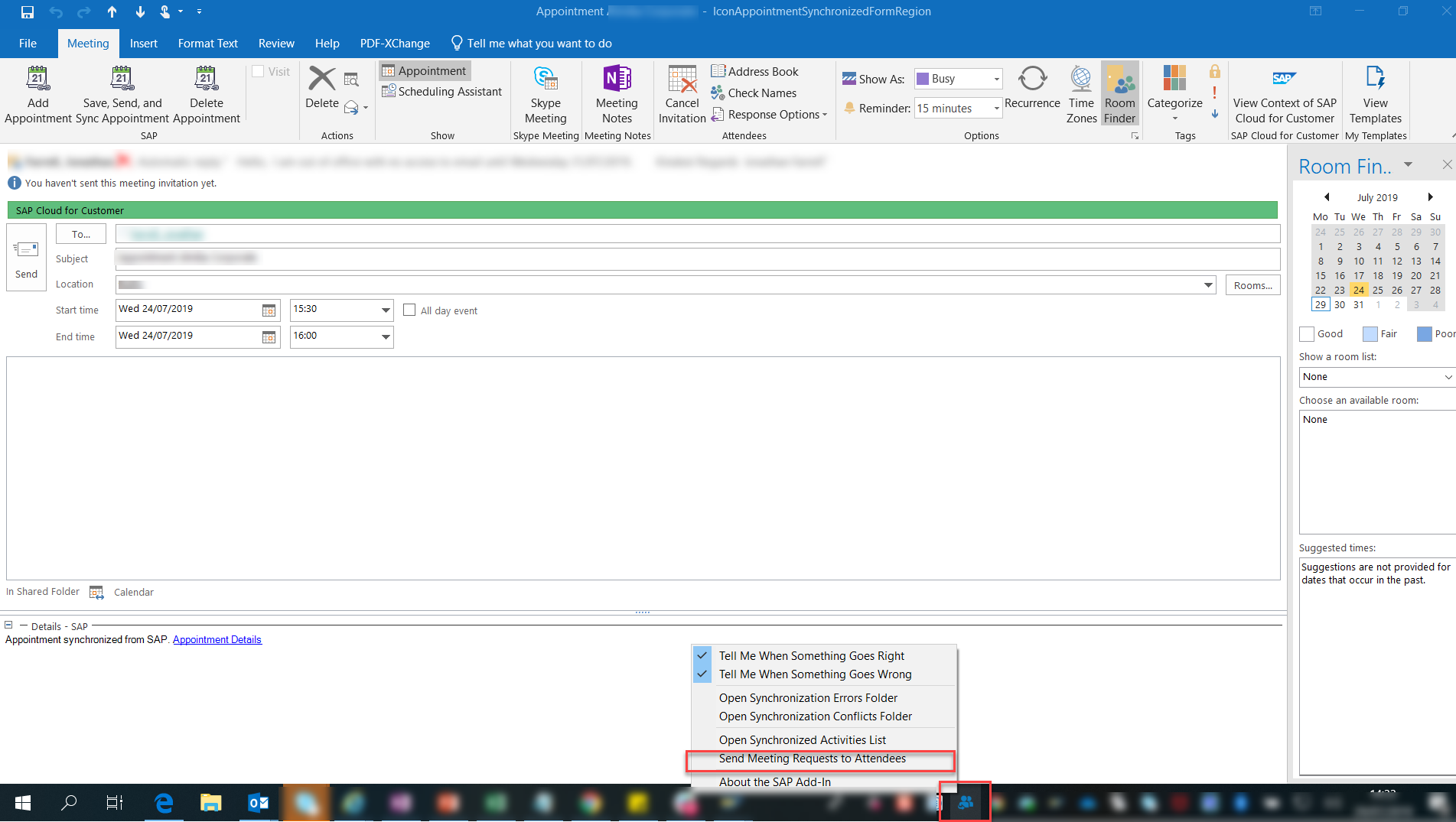
Task: Uncheck Tell Me When Something Goes Right
Action: coord(824,655)
